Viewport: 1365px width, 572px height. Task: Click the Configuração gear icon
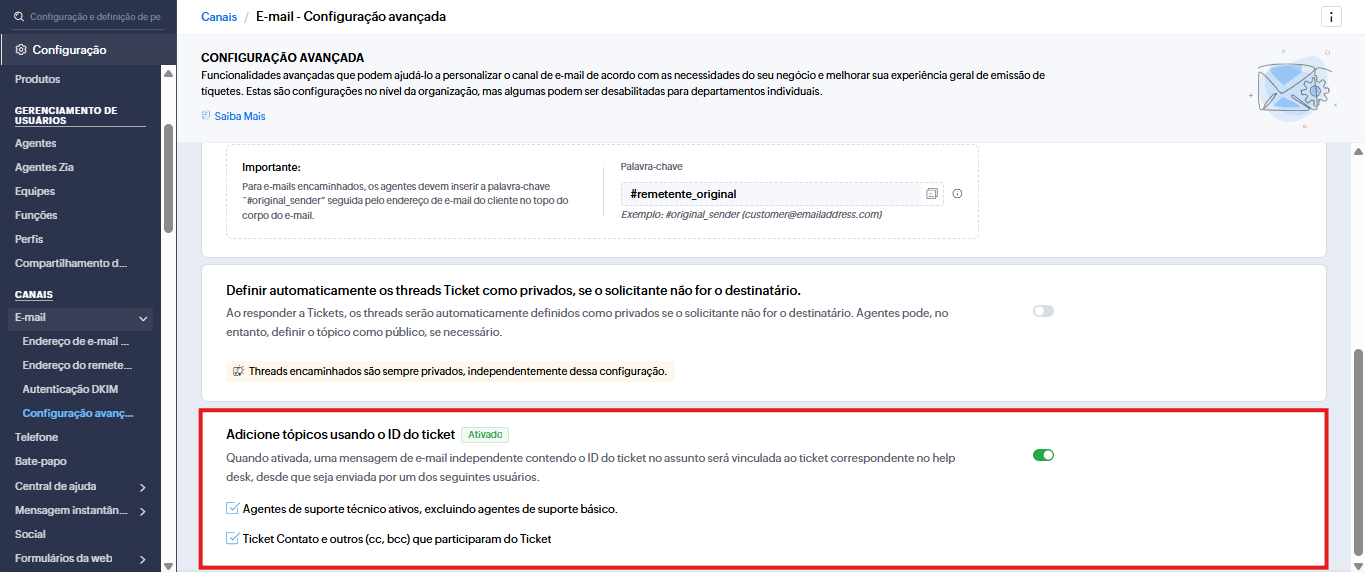point(21,50)
